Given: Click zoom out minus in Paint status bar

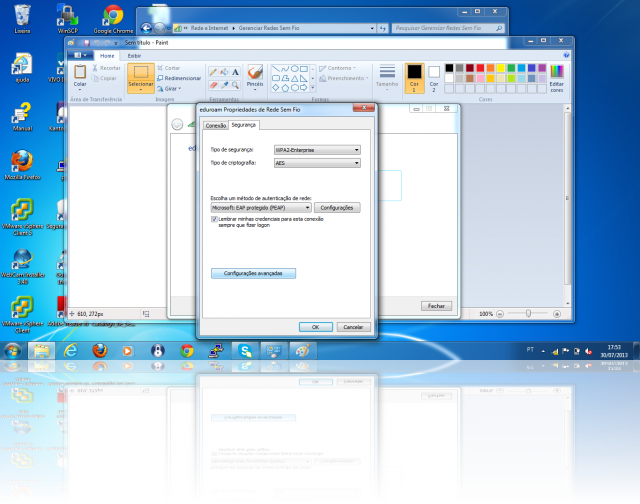Looking at the screenshot, I should [500, 314].
